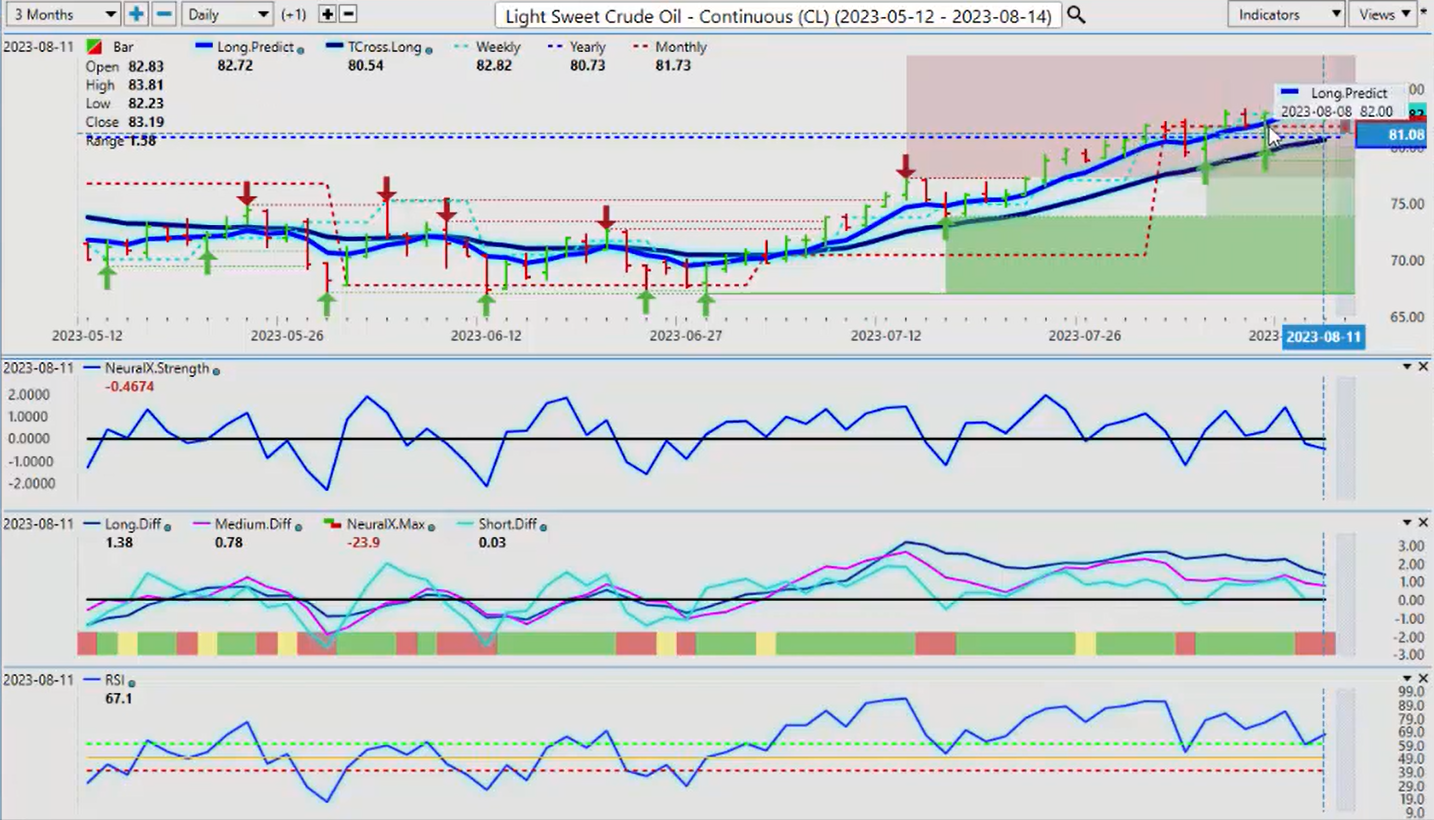
Task: Open settings dot next to Long.Predict legend
Action: tap(301, 49)
